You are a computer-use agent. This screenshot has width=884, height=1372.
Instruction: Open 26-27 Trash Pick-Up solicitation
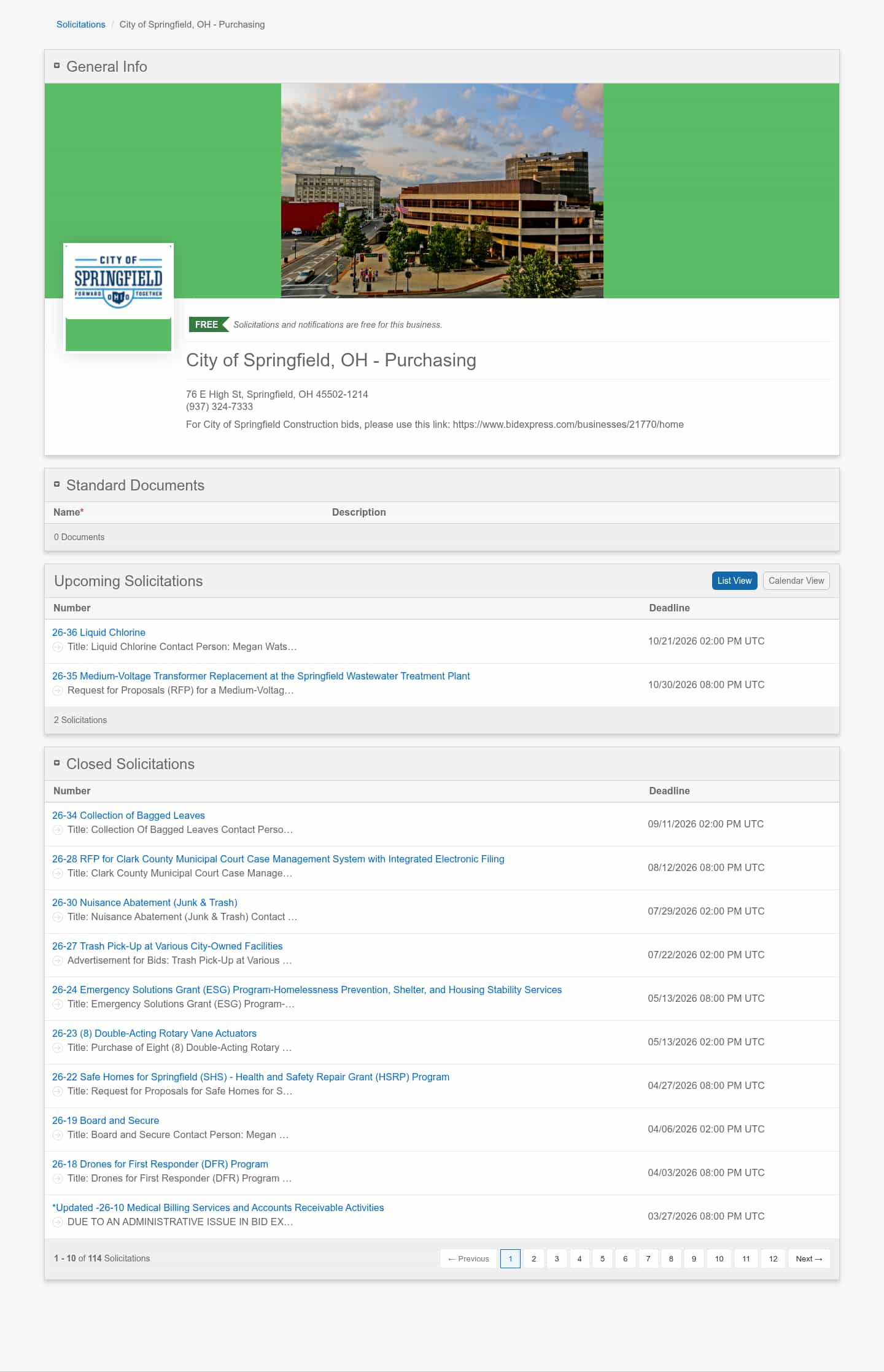tap(168, 946)
